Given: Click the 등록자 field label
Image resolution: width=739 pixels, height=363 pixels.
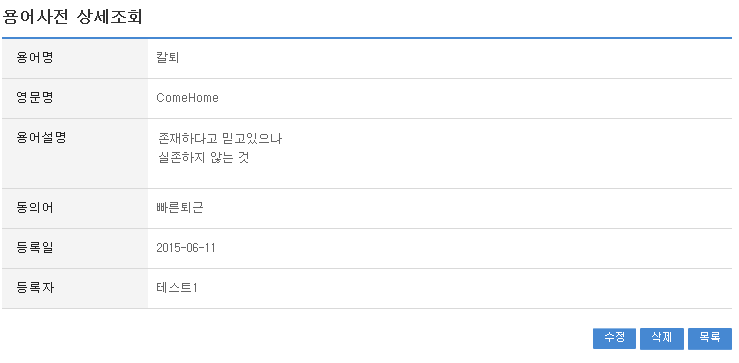Looking at the screenshot, I should pyautogui.click(x=35, y=288).
